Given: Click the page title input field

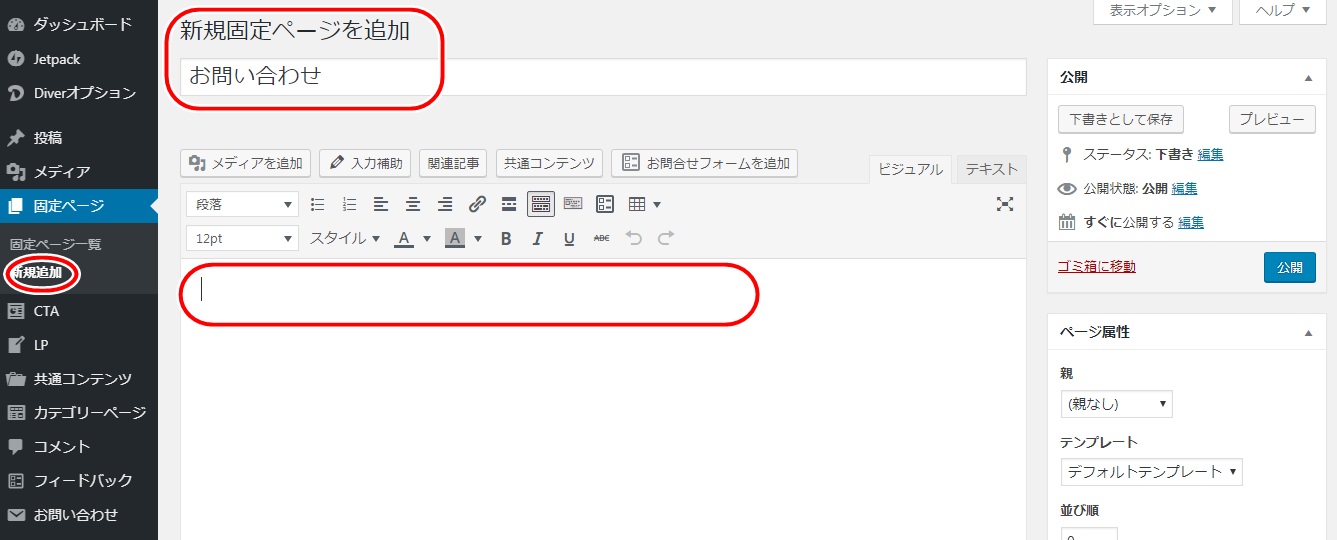Looking at the screenshot, I should coord(603,76).
